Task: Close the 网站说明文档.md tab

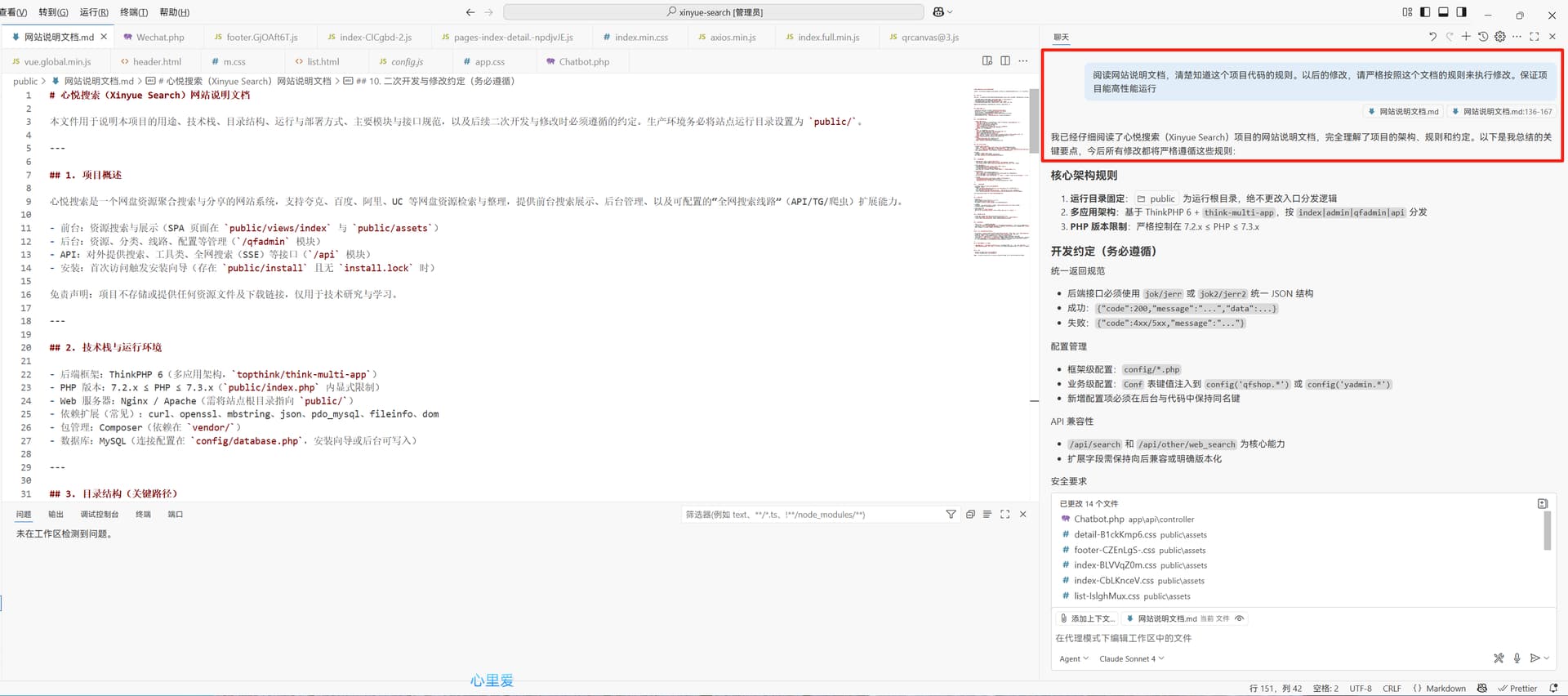Action: tap(104, 37)
